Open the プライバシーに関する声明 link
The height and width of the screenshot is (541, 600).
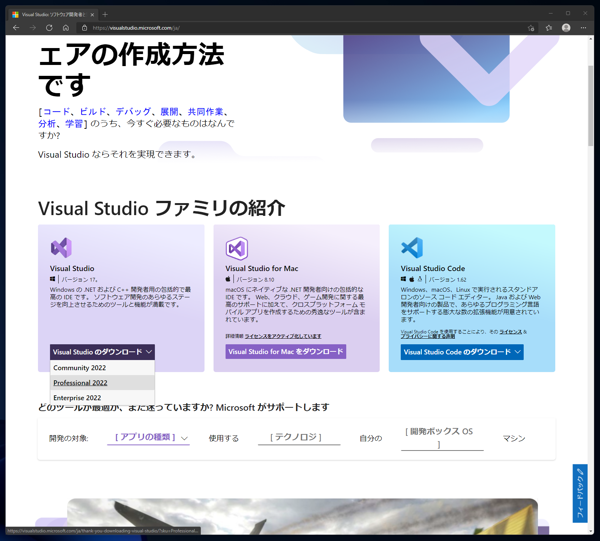tap(428, 336)
